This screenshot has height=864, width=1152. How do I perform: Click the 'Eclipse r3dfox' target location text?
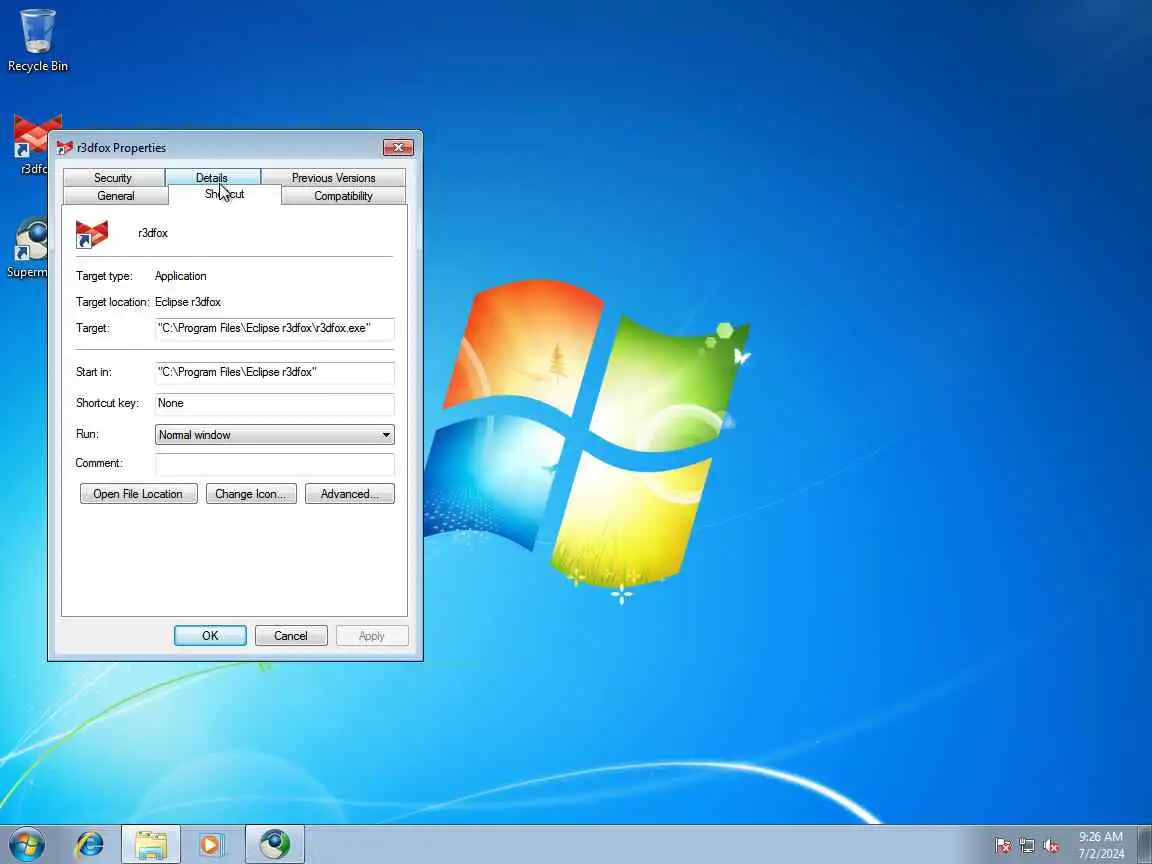(188, 302)
